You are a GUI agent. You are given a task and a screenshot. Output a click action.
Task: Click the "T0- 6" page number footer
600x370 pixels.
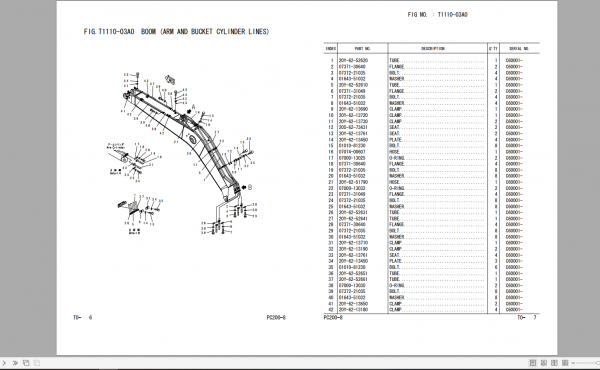(x=83, y=318)
